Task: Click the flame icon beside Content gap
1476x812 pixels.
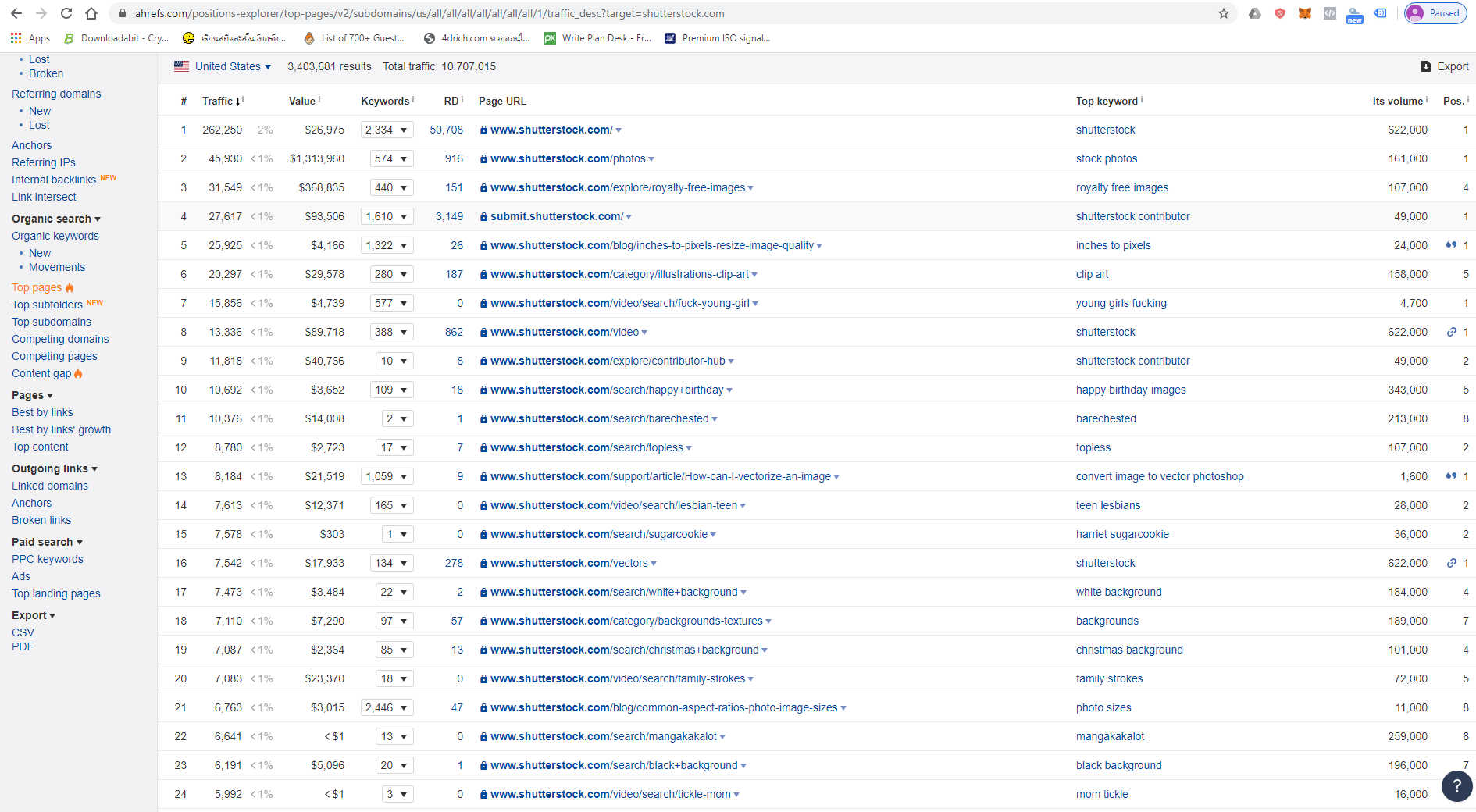Action: tap(78, 373)
